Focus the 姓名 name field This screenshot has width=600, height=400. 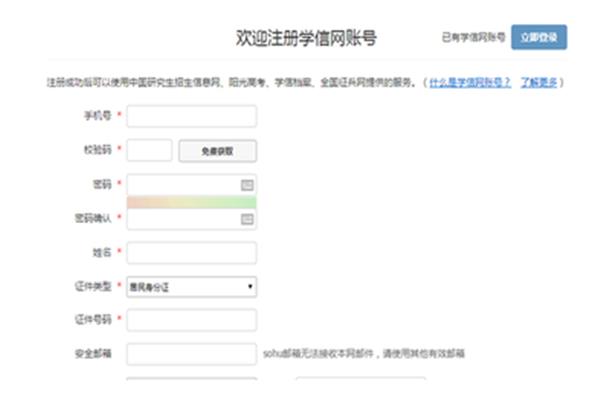(x=192, y=253)
